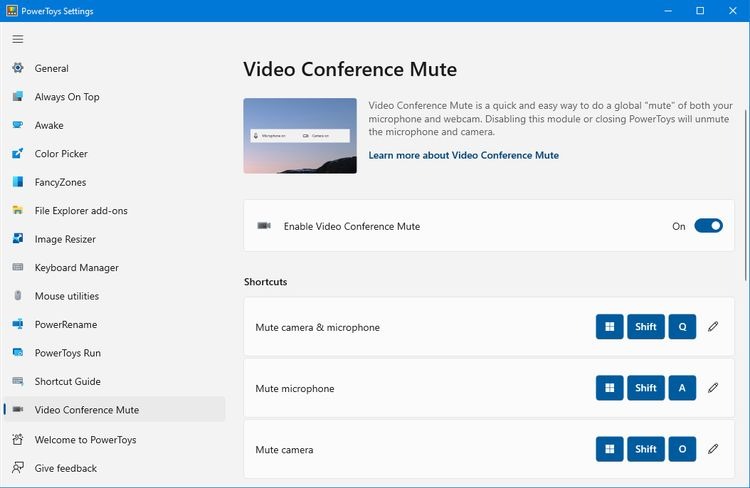Image resolution: width=750 pixels, height=488 pixels.
Task: Click the Mute camera label
Action: pos(284,450)
